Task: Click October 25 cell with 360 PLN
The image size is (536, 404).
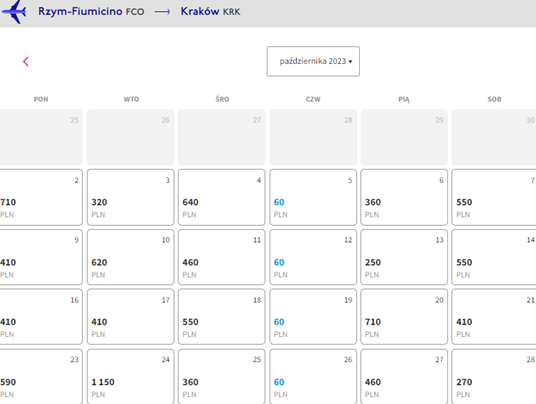Action: 222,377
